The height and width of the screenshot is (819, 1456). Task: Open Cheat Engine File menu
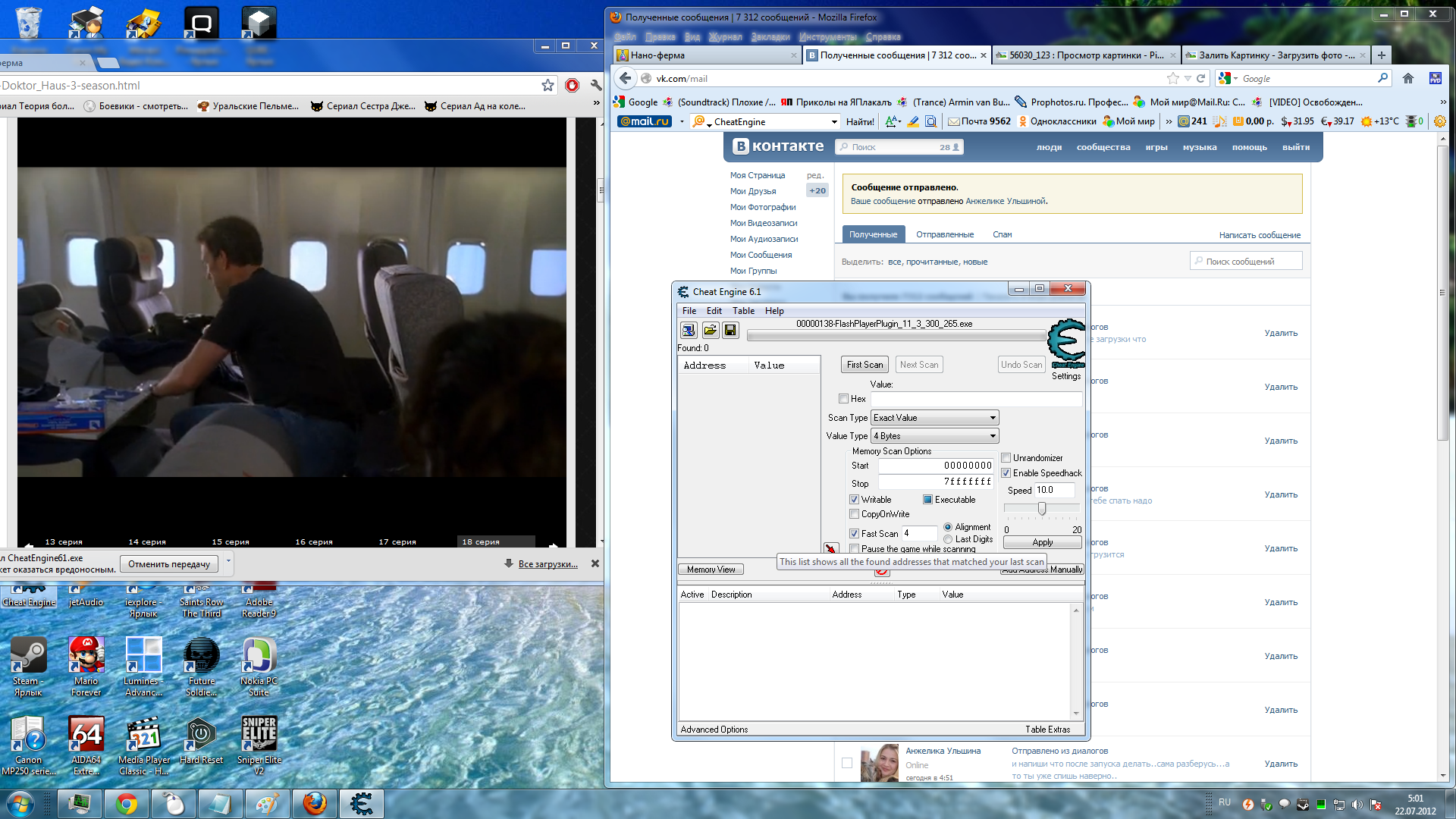[x=689, y=311]
